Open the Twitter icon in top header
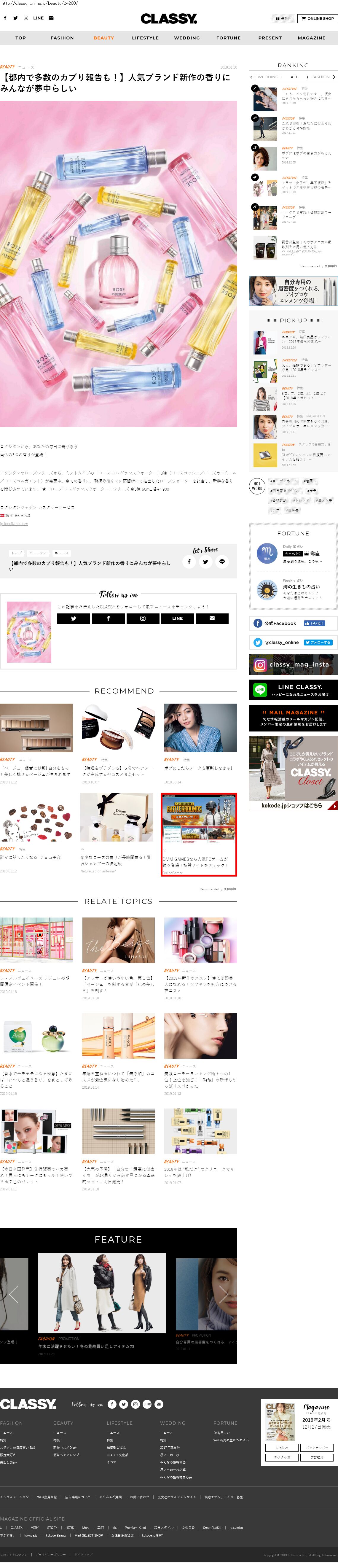This screenshot has width=338, height=1568. point(16,18)
